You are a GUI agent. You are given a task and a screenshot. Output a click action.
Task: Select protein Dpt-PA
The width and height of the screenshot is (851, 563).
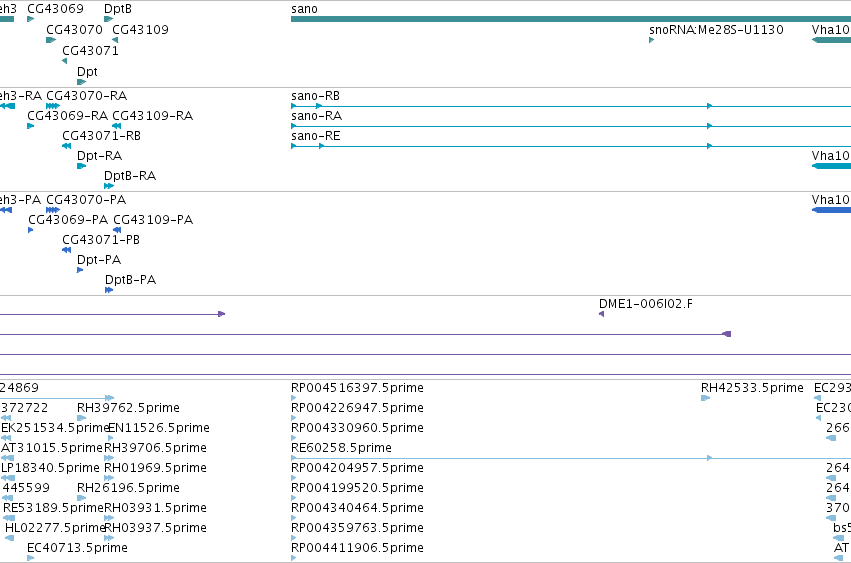(x=99, y=260)
